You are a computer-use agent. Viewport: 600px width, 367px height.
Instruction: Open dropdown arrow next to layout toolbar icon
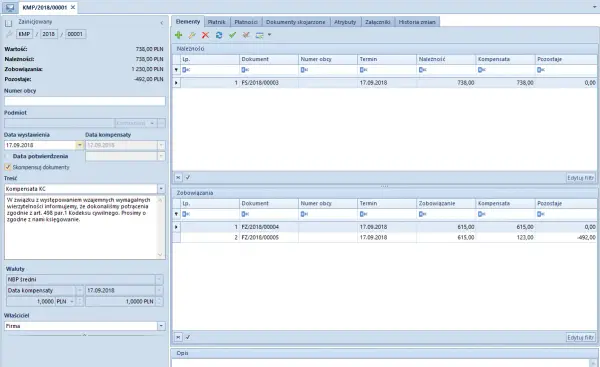(x=269, y=35)
